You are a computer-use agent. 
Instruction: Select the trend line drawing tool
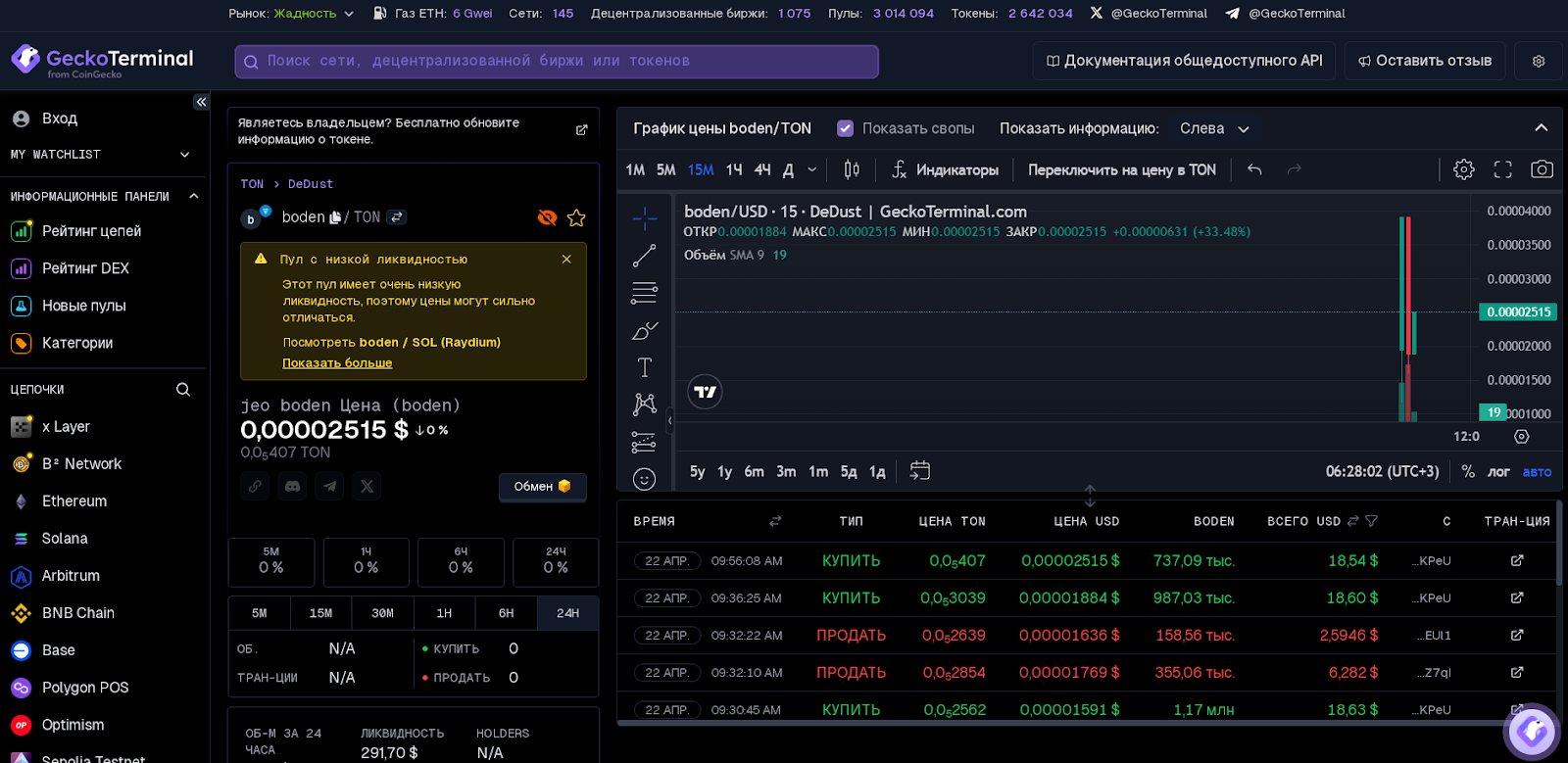tap(644, 256)
